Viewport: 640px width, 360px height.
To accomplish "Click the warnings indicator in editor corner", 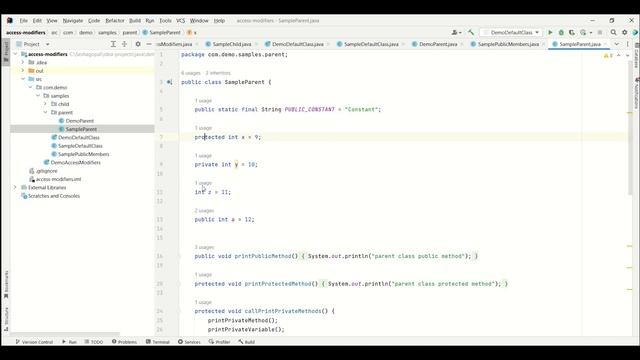I will coord(608,55).
